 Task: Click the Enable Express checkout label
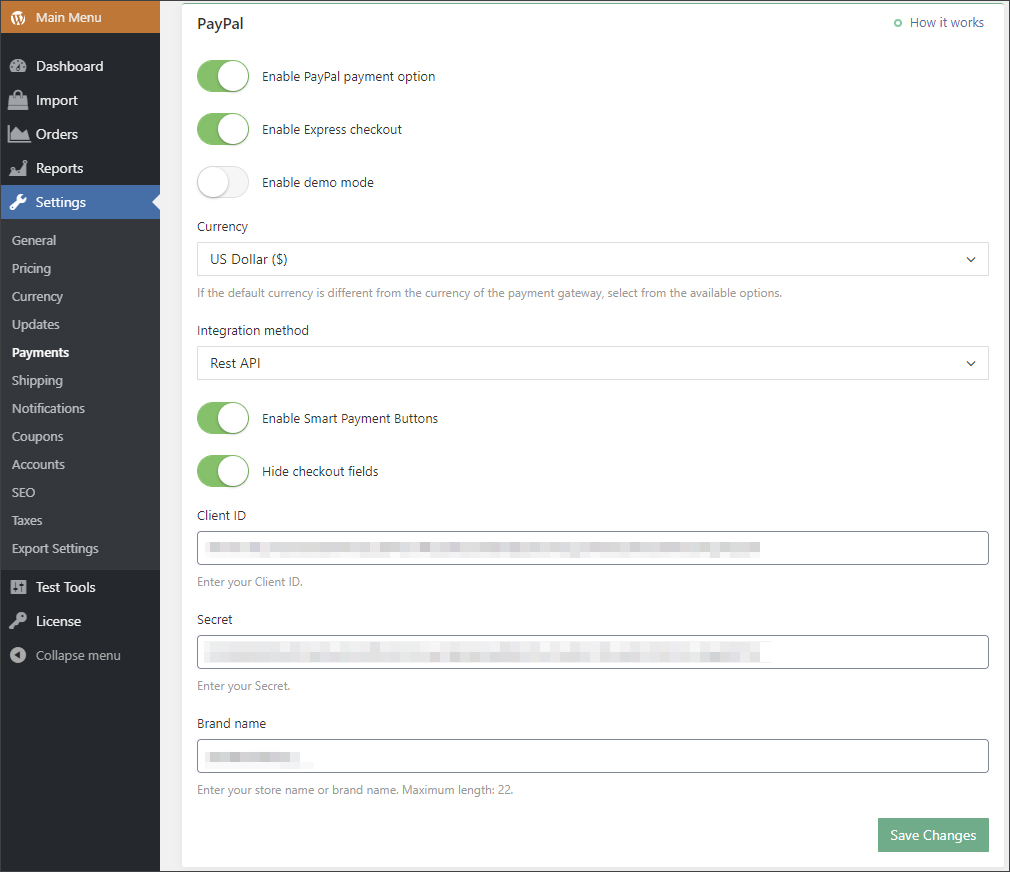click(332, 129)
